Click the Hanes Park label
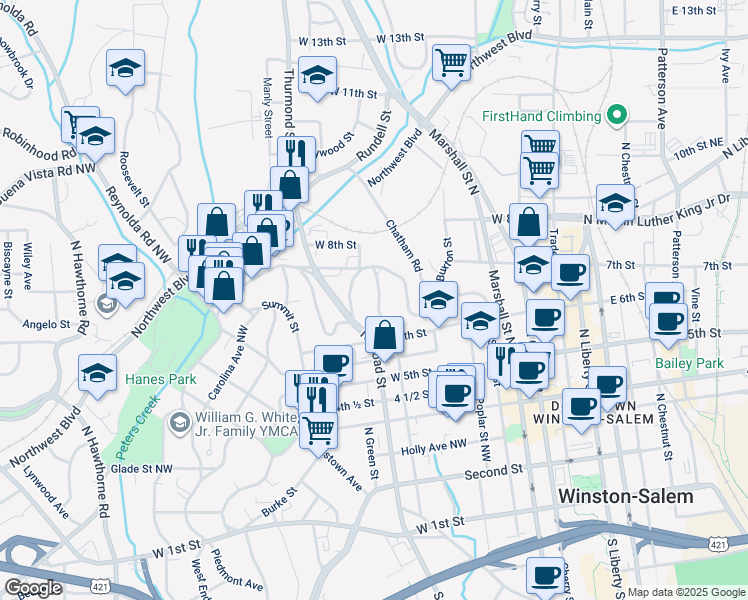Image resolution: width=748 pixels, height=600 pixels. pos(160,380)
